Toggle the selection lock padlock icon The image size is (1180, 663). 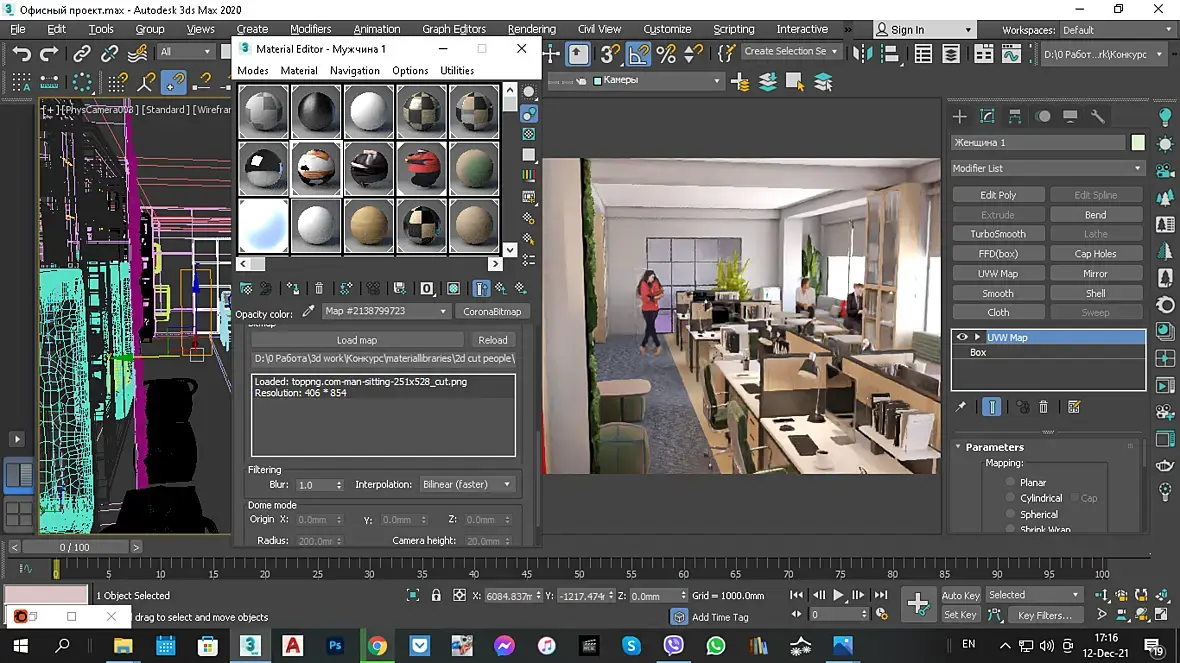(x=436, y=595)
